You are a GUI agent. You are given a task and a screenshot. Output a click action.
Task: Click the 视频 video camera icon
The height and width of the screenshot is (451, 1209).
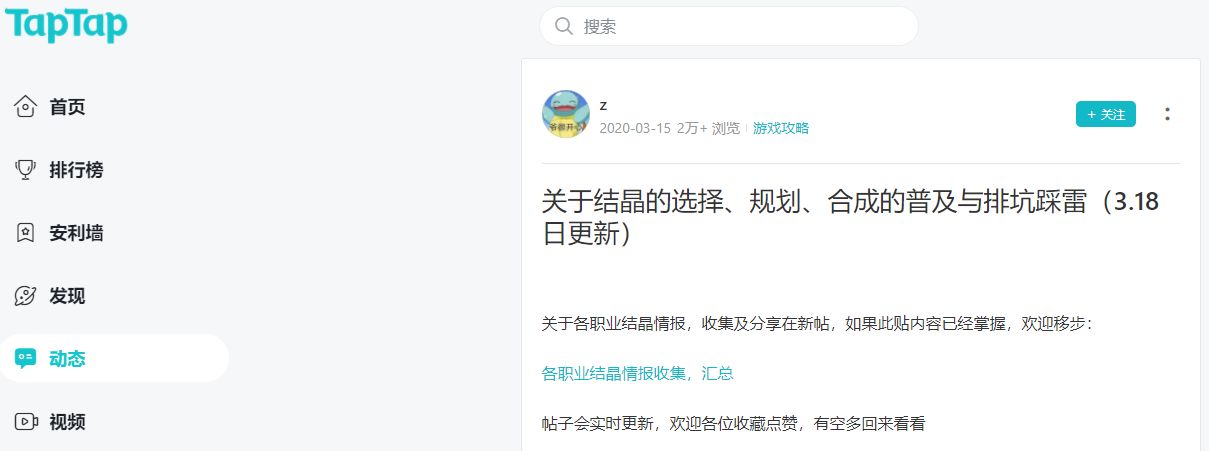tap(26, 422)
